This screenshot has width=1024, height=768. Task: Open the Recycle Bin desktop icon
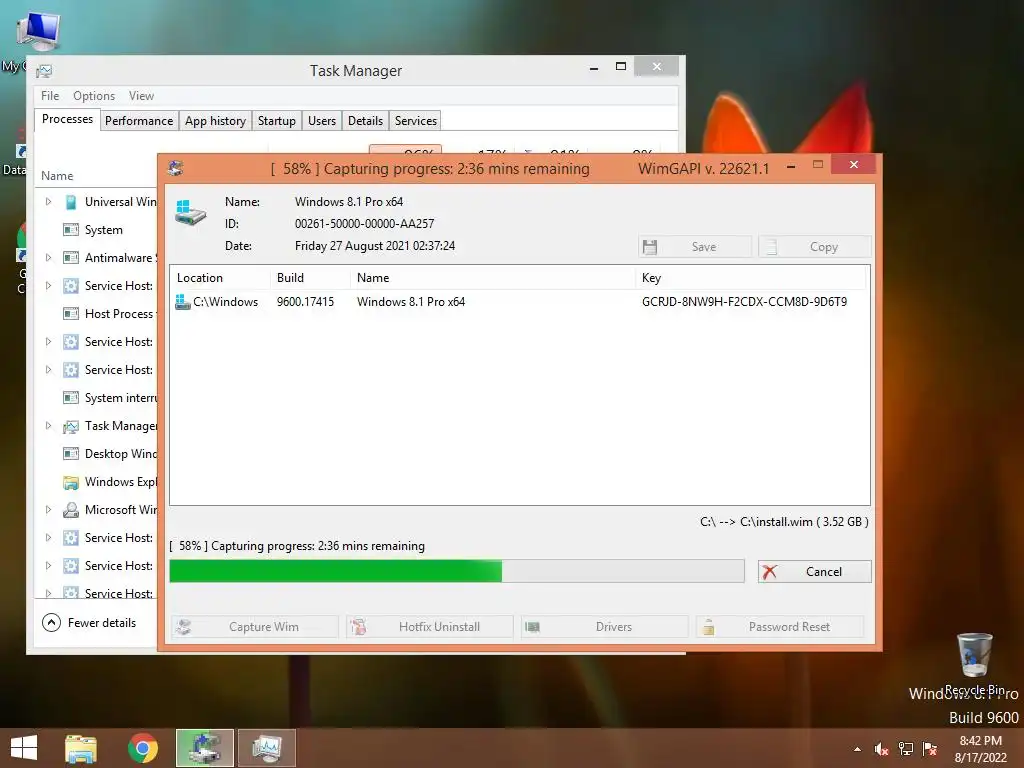pyautogui.click(x=974, y=664)
